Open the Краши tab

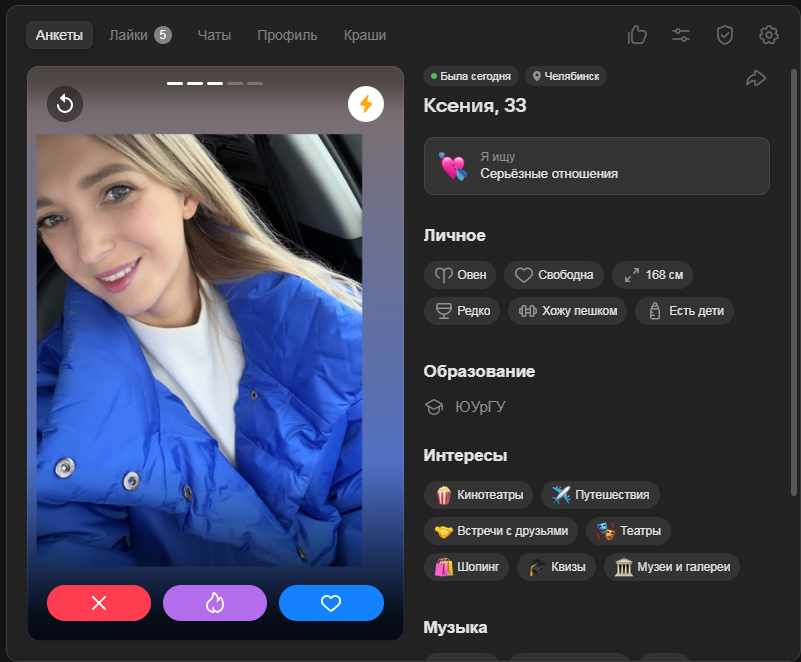click(365, 35)
